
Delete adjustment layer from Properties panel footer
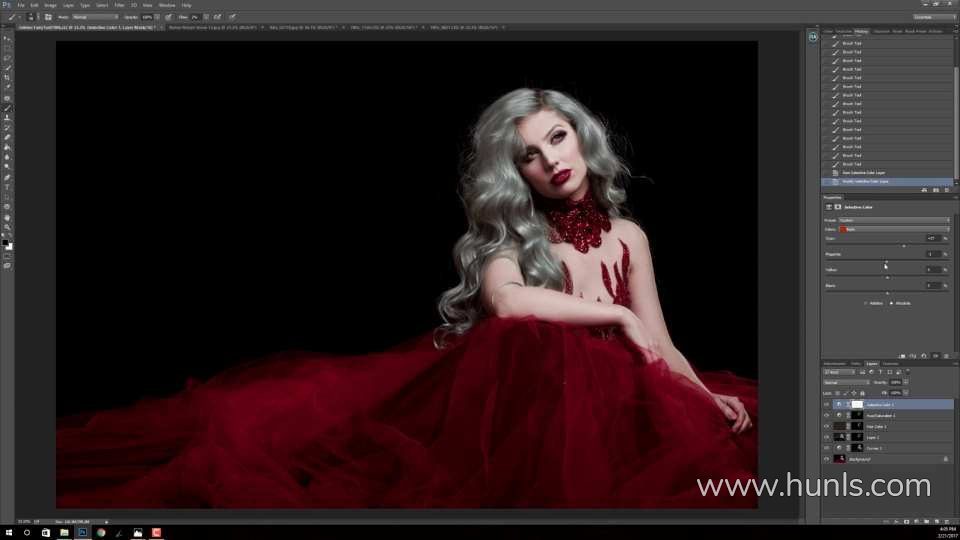[x=946, y=355]
